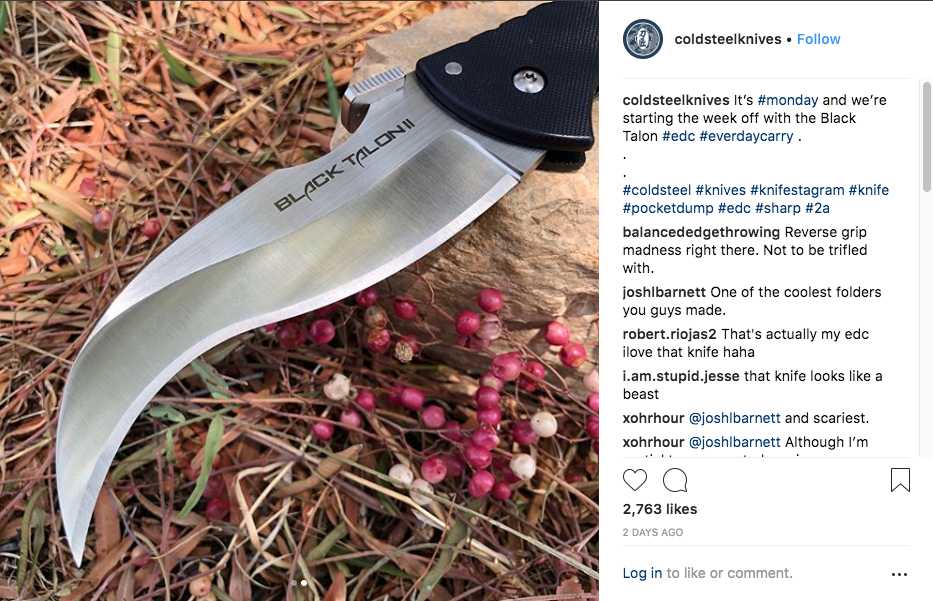Select the first carousel dot indicator
Viewport: 933px width, 601px height.
294,583
